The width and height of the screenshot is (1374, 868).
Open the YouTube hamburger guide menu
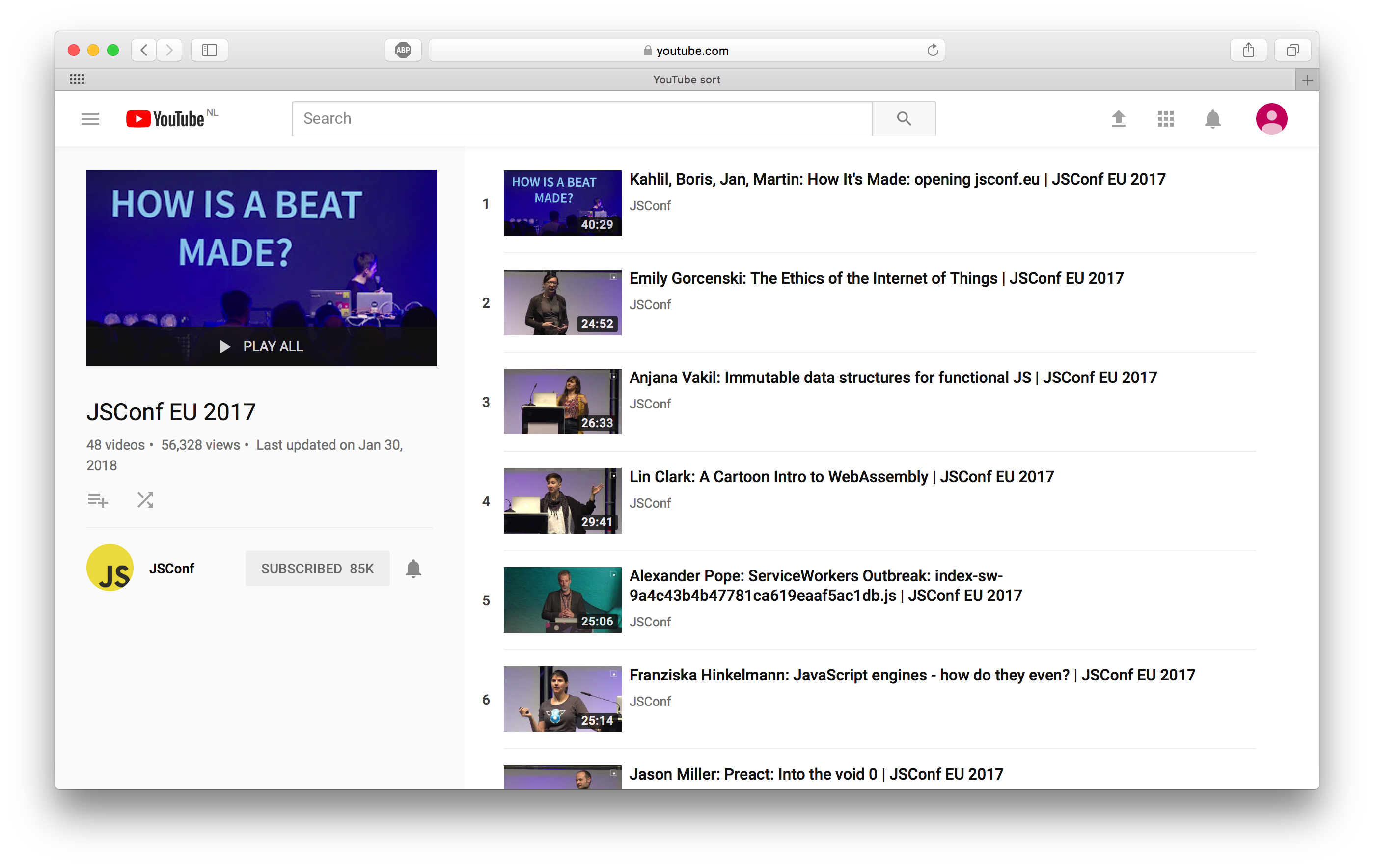tap(90, 119)
